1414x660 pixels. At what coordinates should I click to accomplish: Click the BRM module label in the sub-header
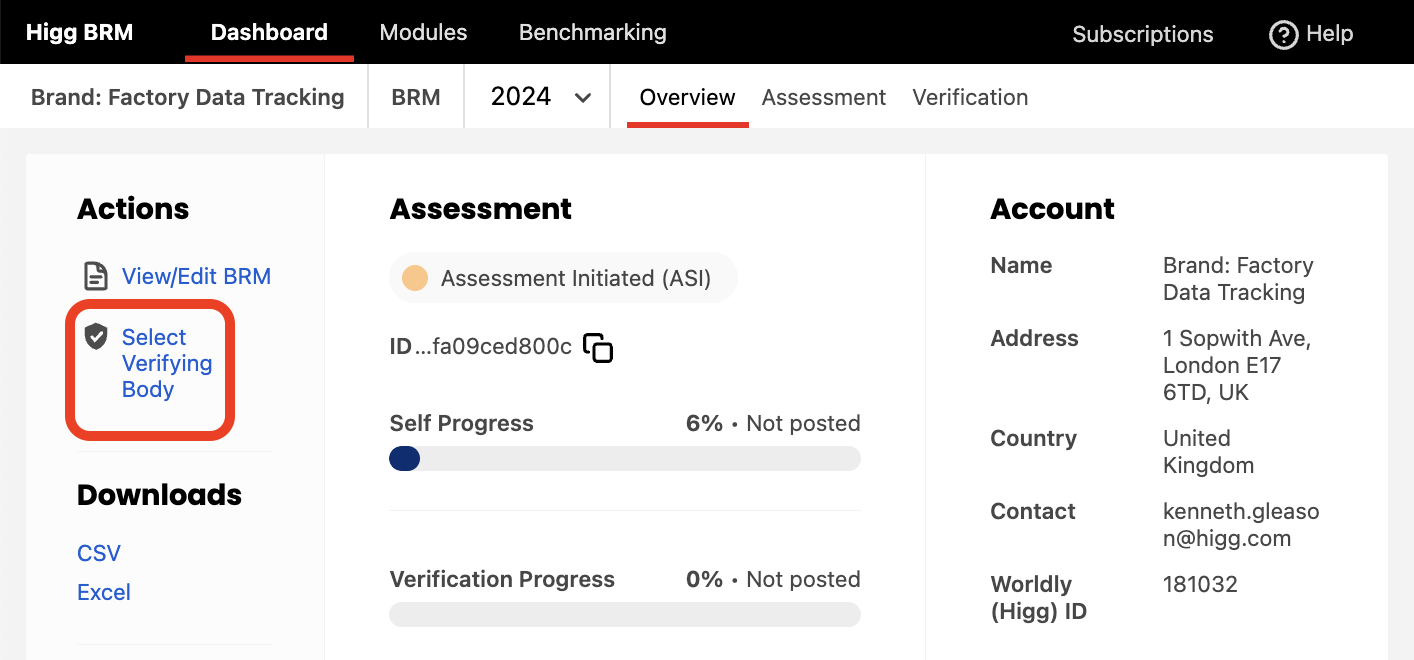[x=416, y=97]
